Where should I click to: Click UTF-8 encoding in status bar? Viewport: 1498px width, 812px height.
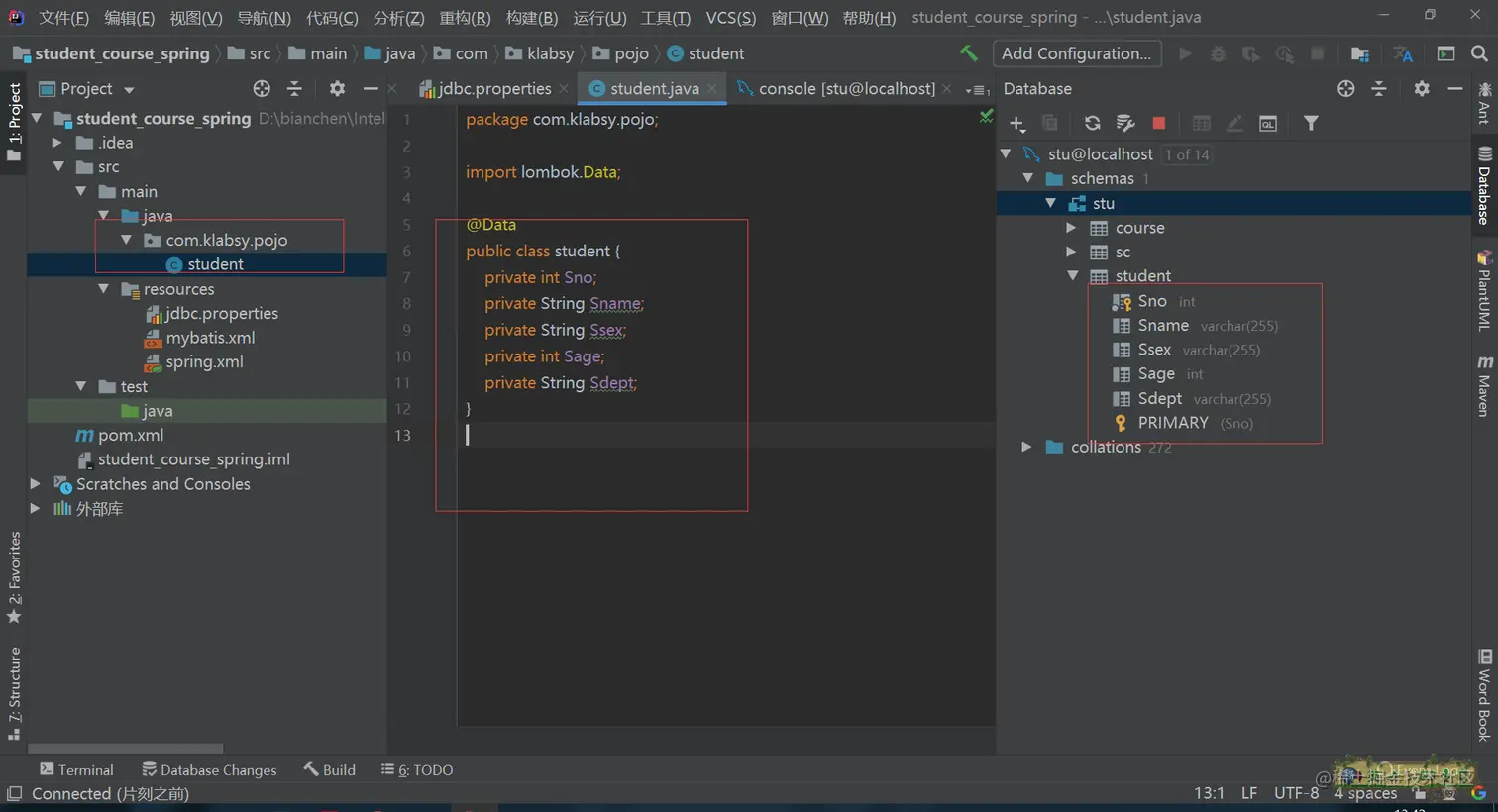click(x=1296, y=793)
